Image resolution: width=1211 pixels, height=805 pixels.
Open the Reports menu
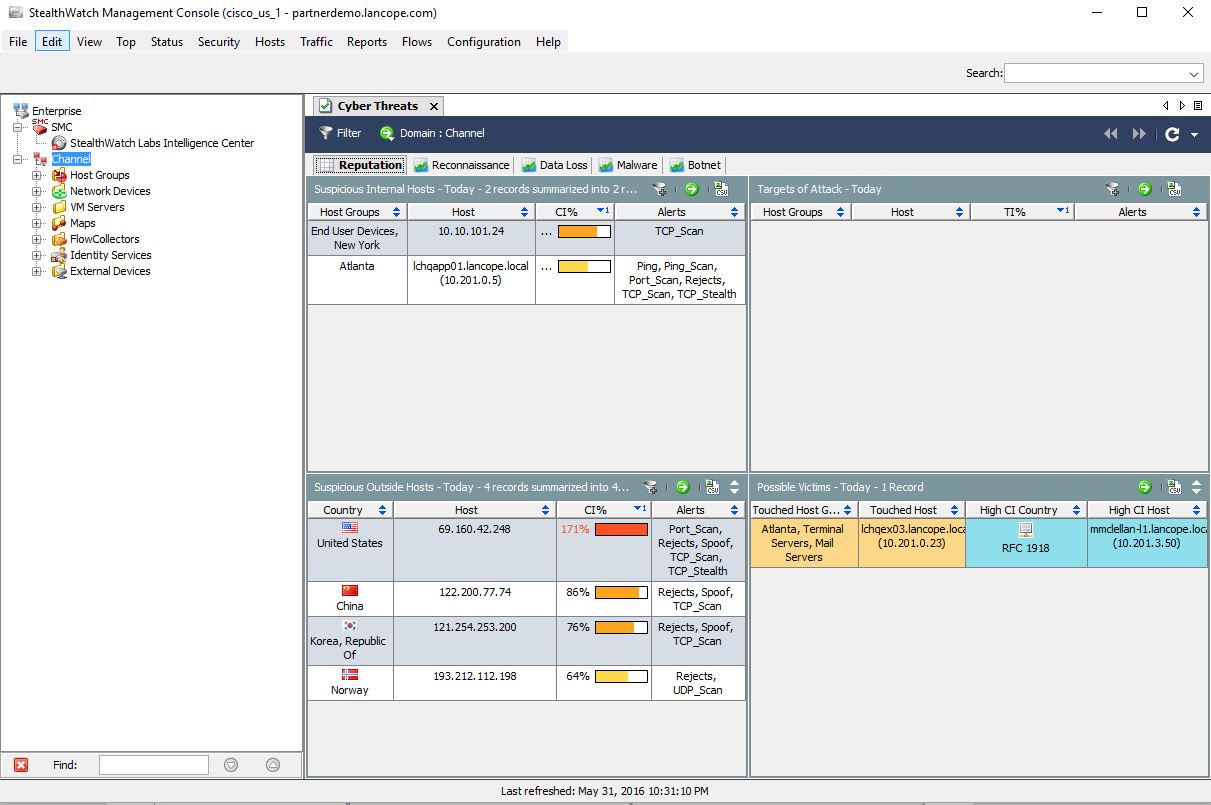[x=367, y=42]
